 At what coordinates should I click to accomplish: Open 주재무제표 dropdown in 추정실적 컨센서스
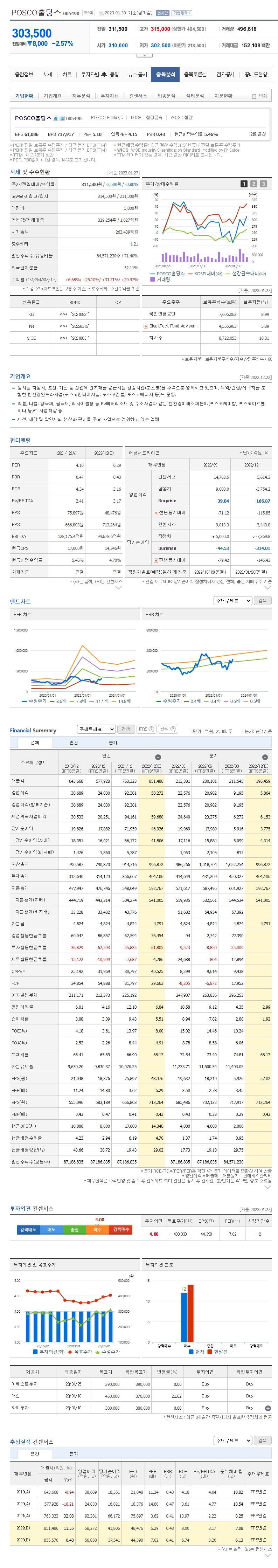232,1441
